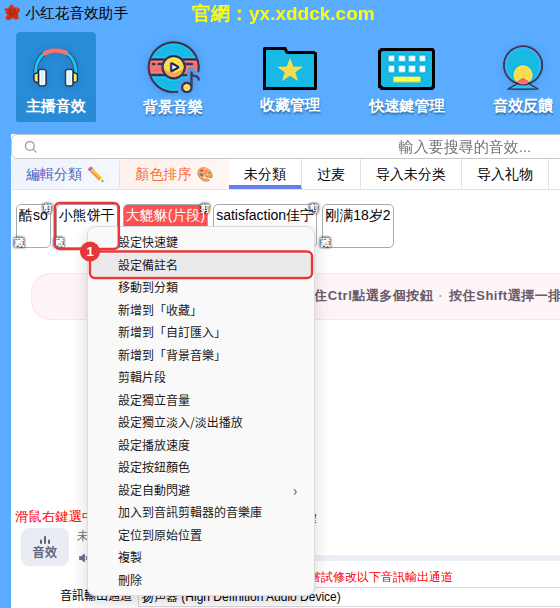Play the 大貔貅(片段) sound button
Viewport: 560px width, 608px height.
(166, 215)
